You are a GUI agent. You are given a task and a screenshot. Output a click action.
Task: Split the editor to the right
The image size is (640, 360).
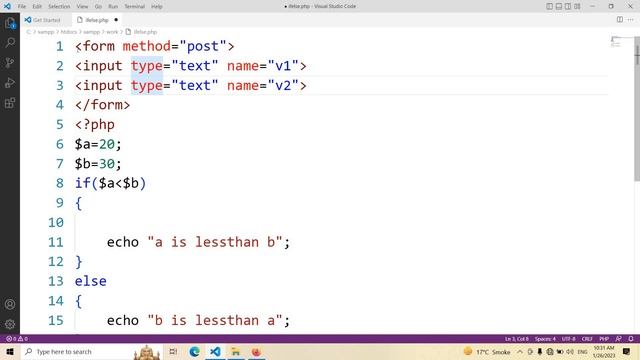click(x=620, y=20)
